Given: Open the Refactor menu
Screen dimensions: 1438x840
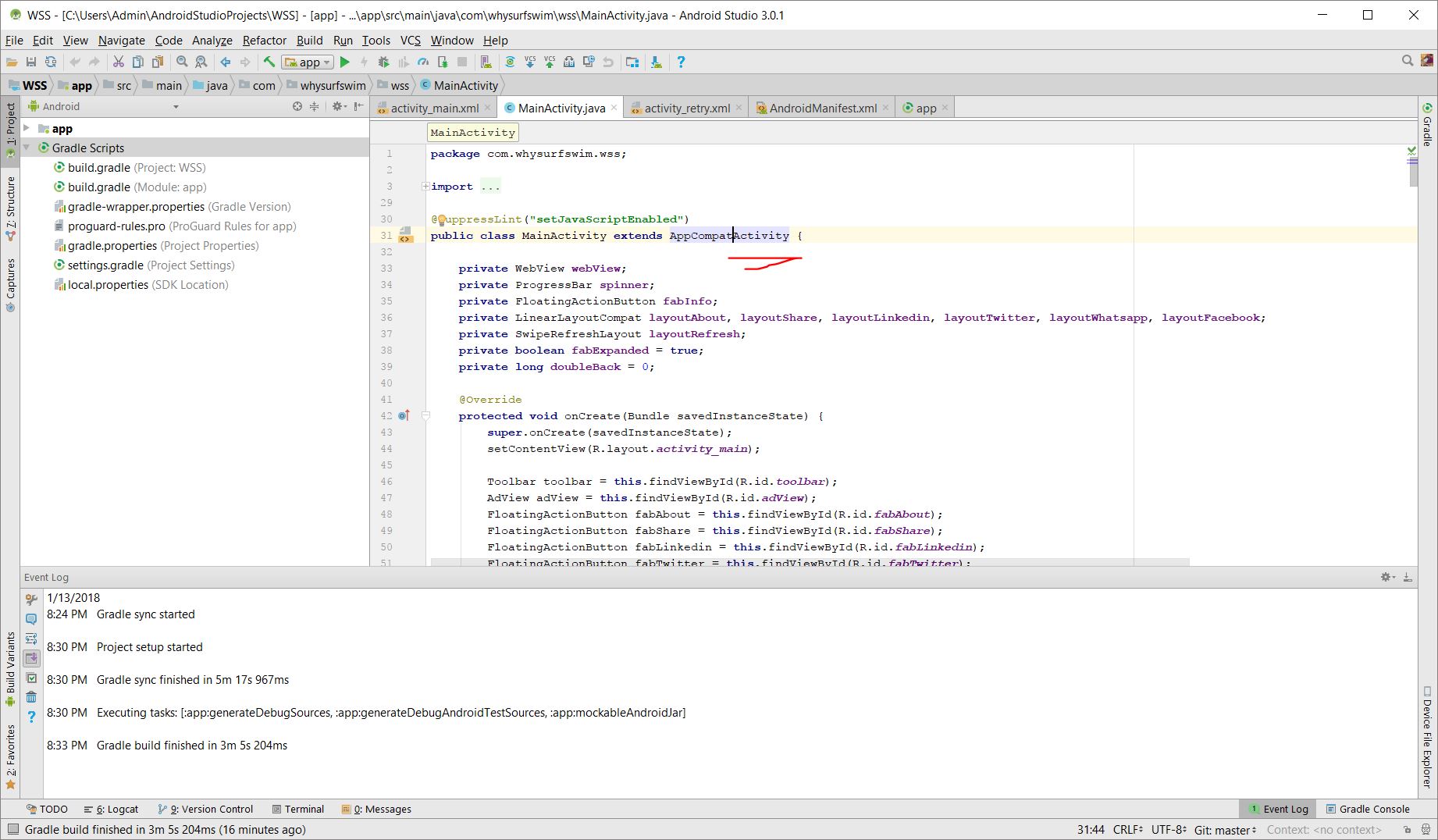Looking at the screenshot, I should [264, 41].
